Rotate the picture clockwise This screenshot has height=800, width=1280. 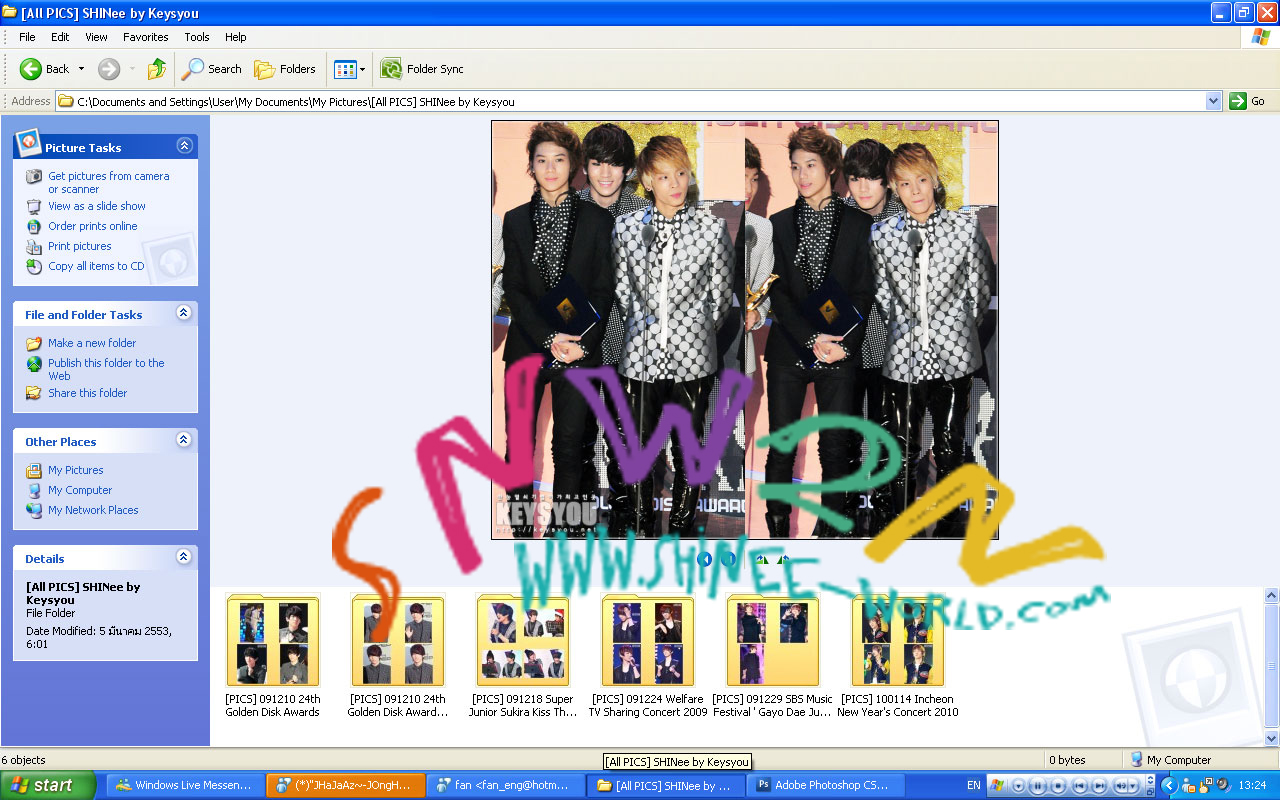click(761, 560)
